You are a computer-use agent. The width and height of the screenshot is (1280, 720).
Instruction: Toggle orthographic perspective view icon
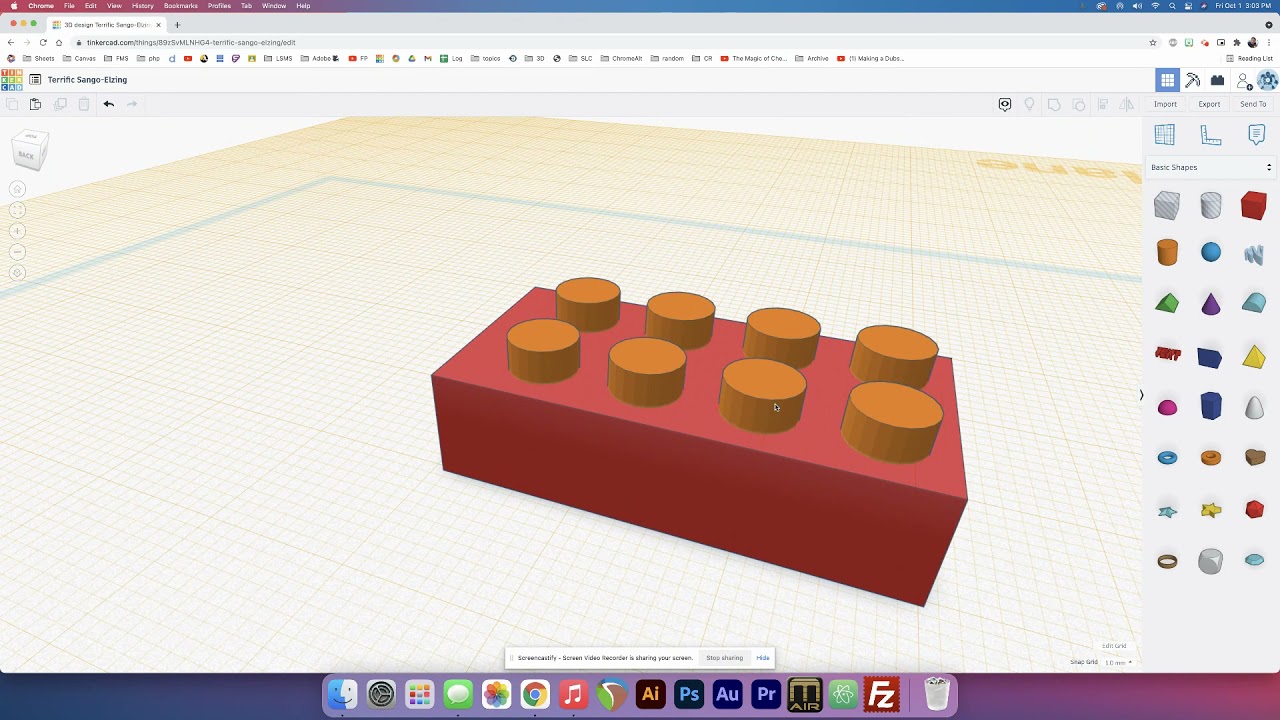coord(17,273)
